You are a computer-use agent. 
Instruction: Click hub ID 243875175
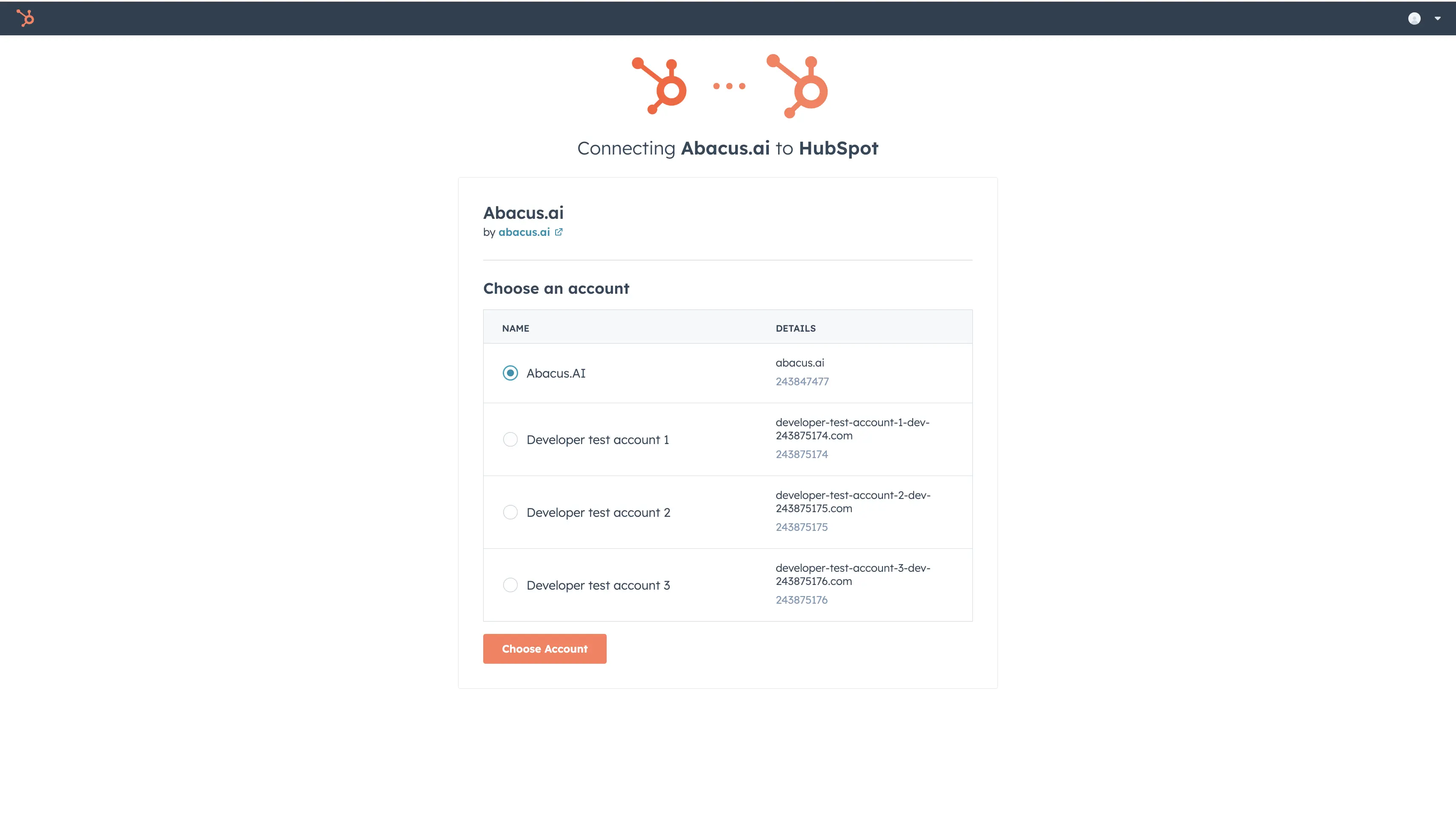801,527
